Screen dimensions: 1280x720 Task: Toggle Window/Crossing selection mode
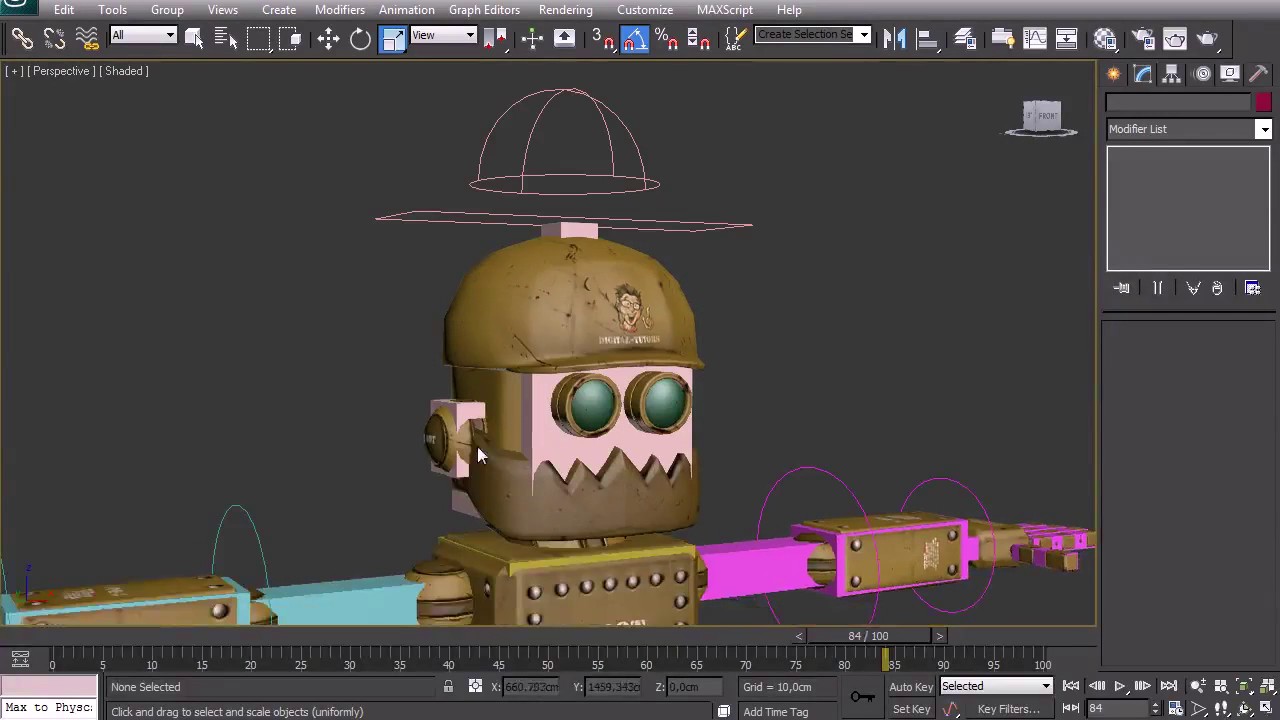(291, 39)
